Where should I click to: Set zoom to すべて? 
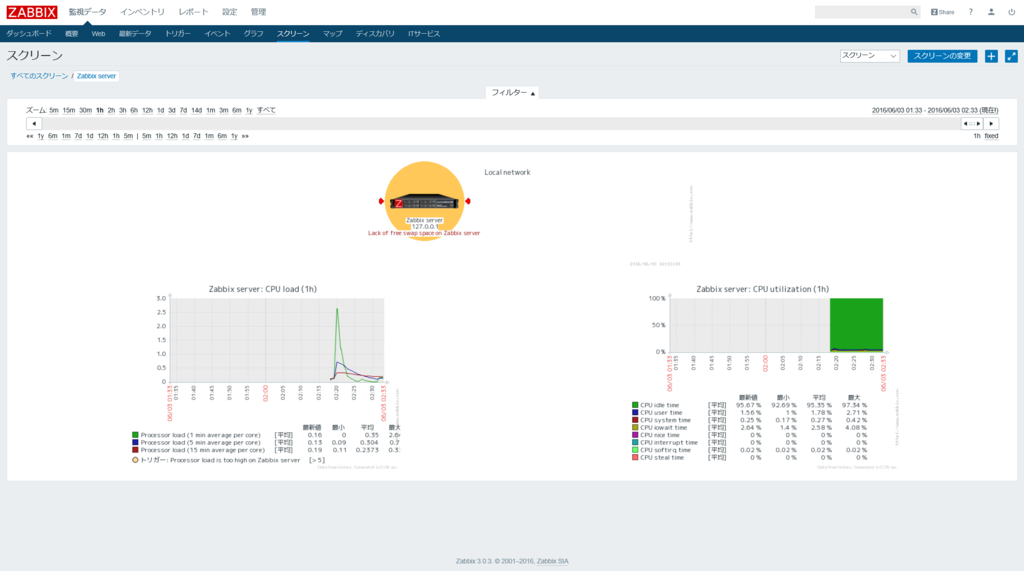(x=266, y=110)
